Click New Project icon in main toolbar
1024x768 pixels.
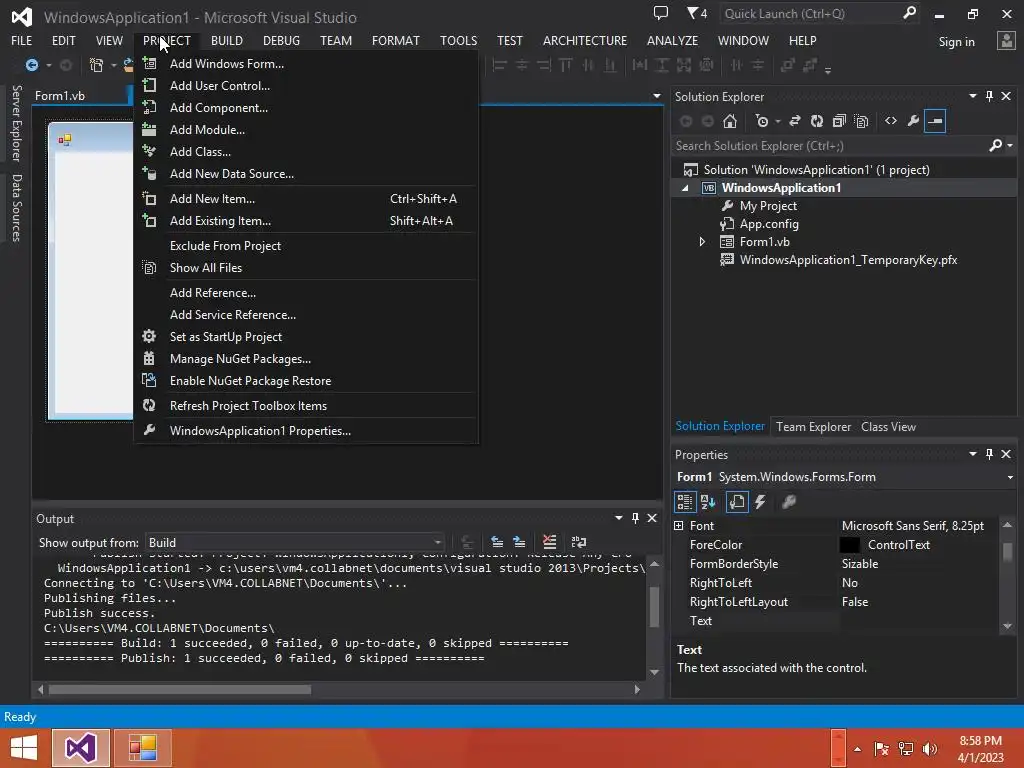[96, 65]
